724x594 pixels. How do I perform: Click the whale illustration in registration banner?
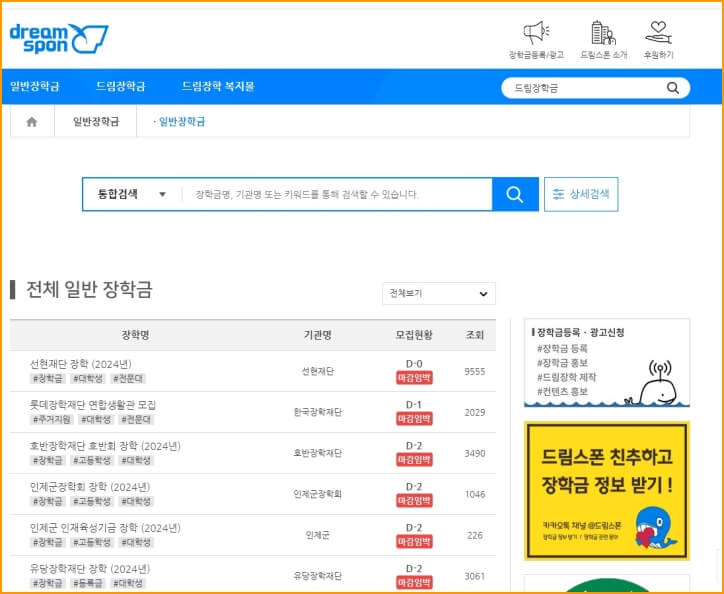coord(654,383)
